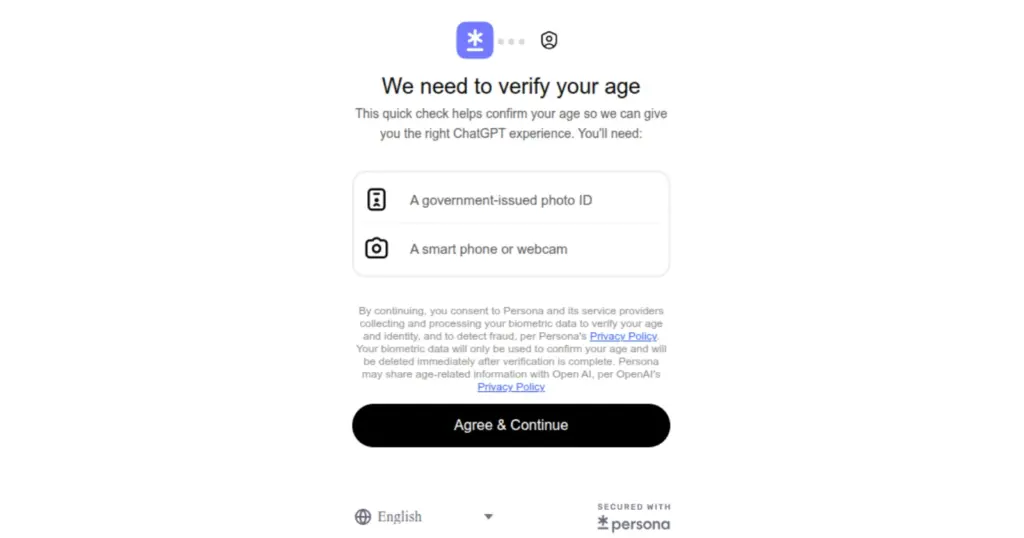Click the shield user icon at top

click(x=549, y=41)
